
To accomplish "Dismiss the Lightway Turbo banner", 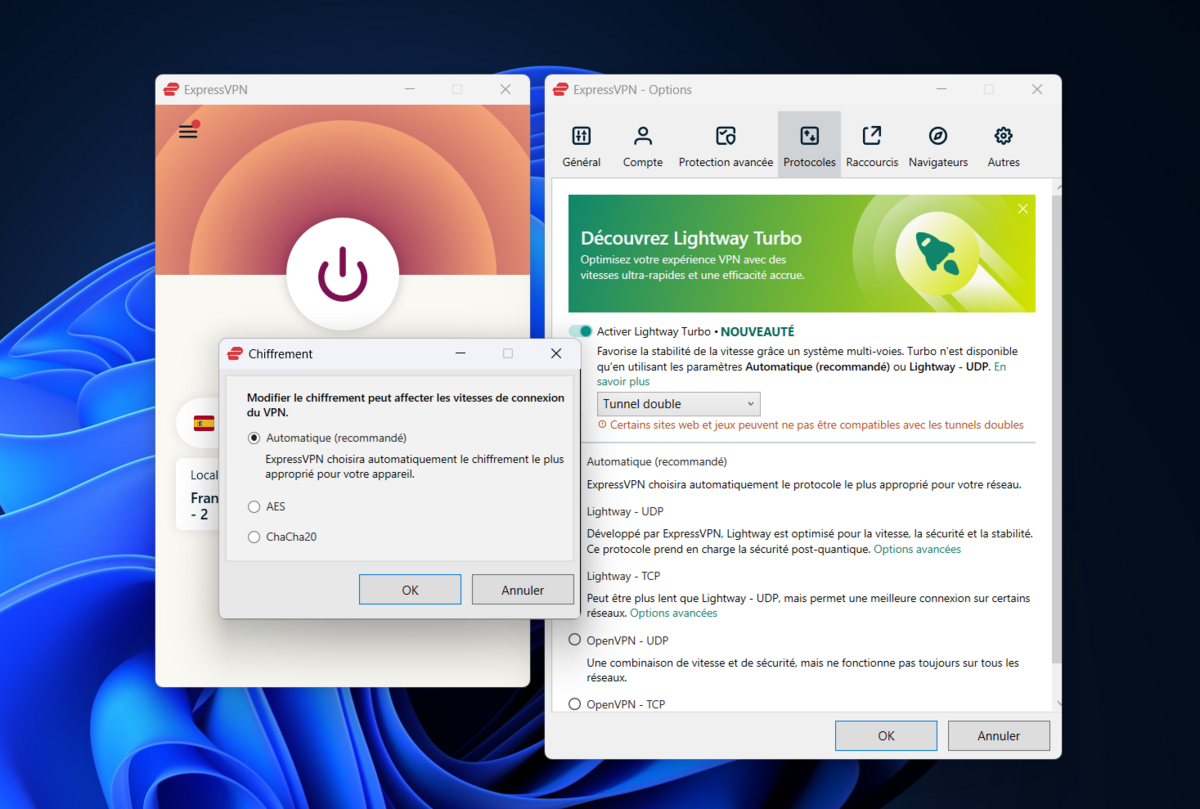I will point(1022,209).
